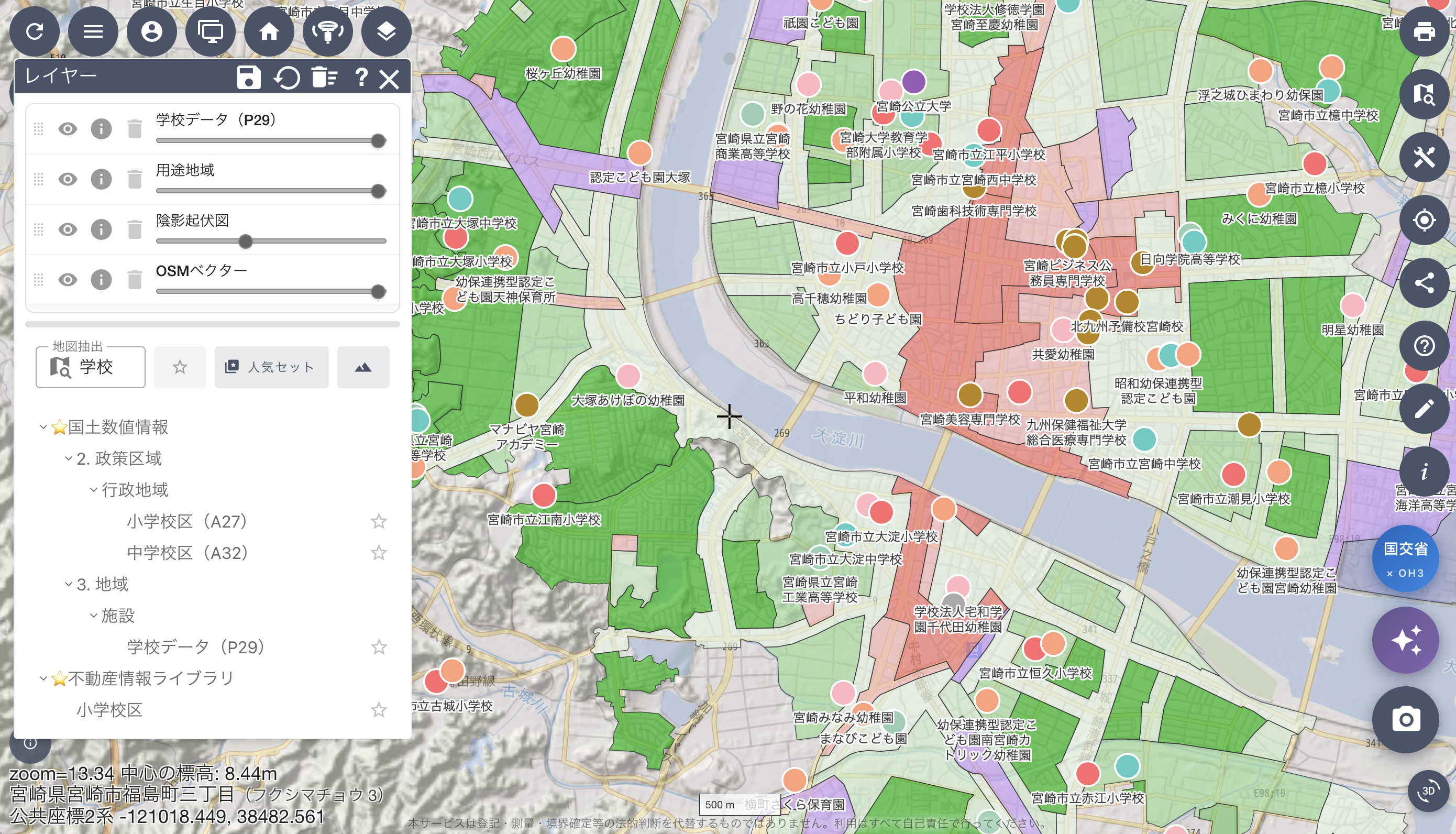Click the 人気セット button
1456x834 pixels.
[x=271, y=367]
